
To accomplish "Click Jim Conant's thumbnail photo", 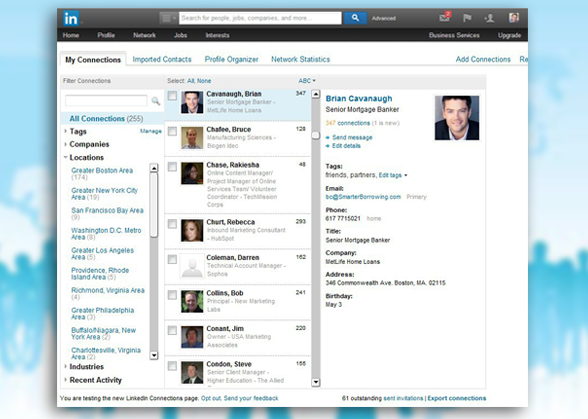I will point(192,337).
